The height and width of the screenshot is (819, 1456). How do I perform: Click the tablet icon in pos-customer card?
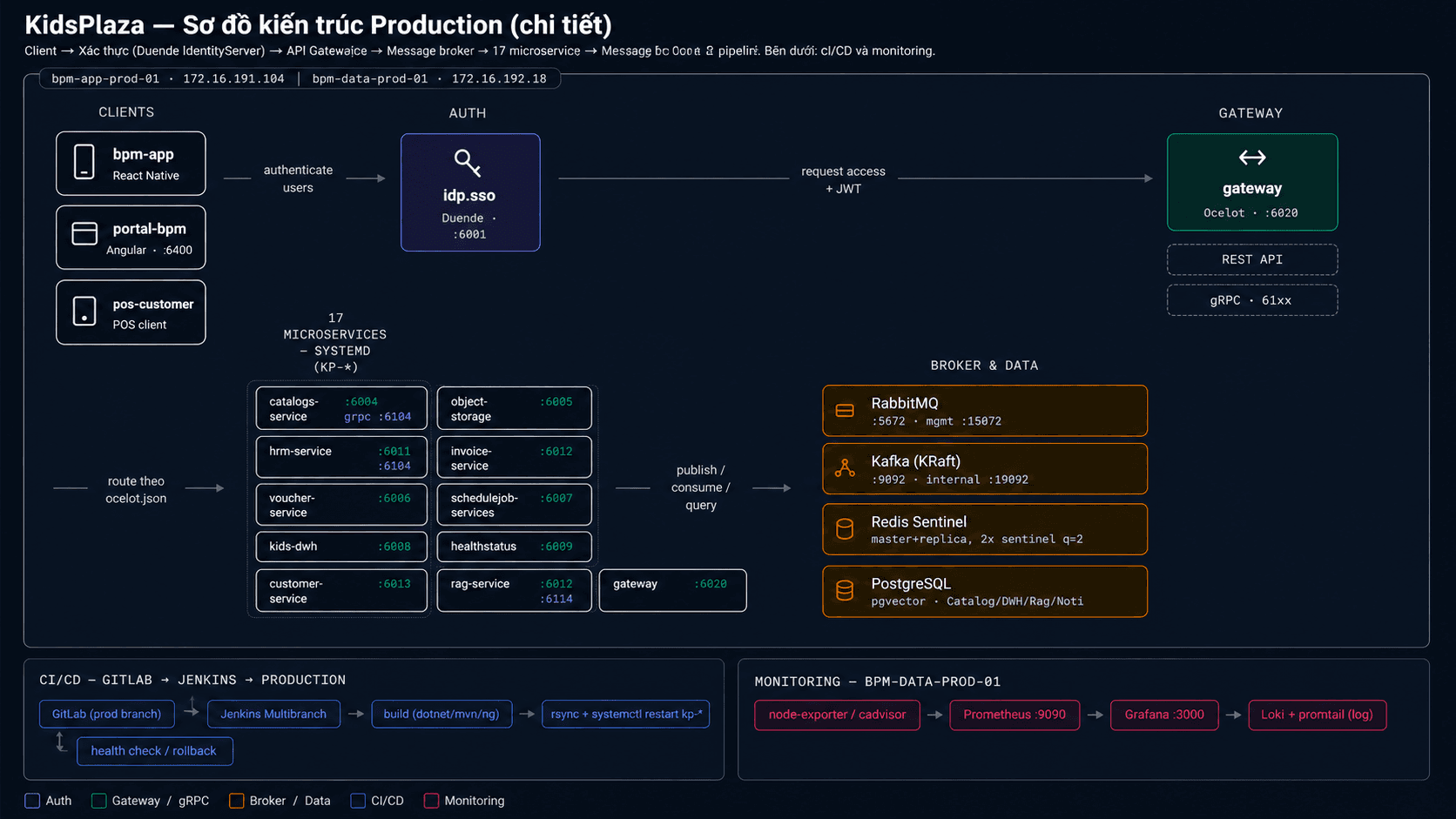[x=84, y=311]
